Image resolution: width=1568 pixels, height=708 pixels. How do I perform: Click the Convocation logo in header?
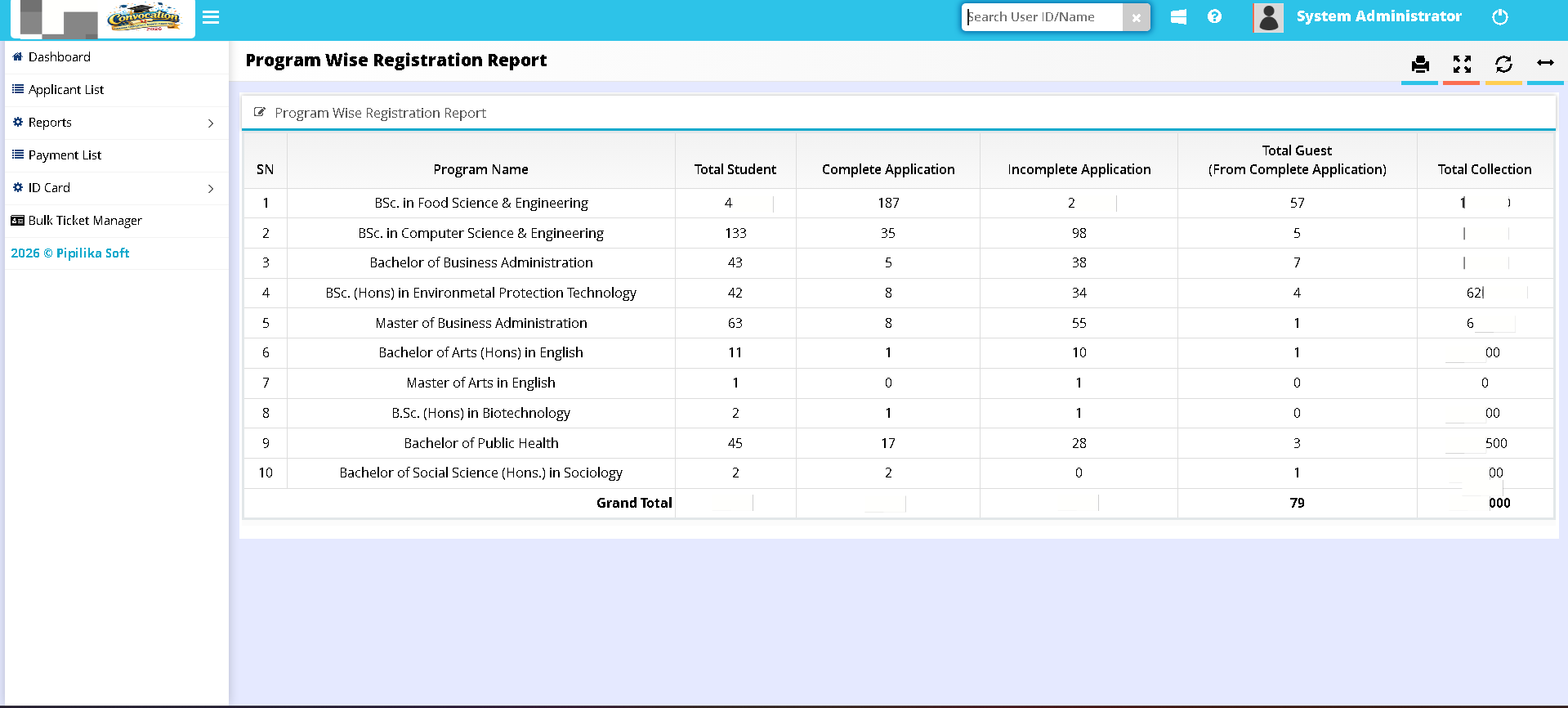point(144,18)
